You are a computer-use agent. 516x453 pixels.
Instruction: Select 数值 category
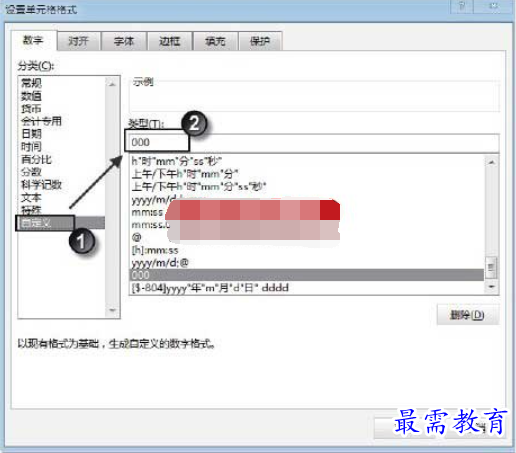click(31, 96)
